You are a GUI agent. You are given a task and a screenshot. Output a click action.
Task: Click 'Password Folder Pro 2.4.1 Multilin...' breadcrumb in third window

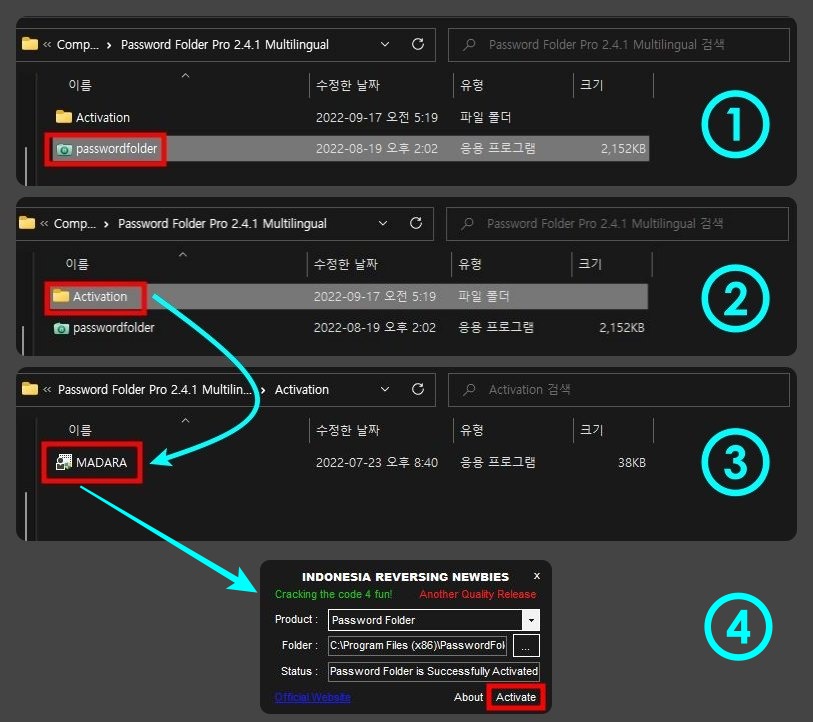coord(155,390)
